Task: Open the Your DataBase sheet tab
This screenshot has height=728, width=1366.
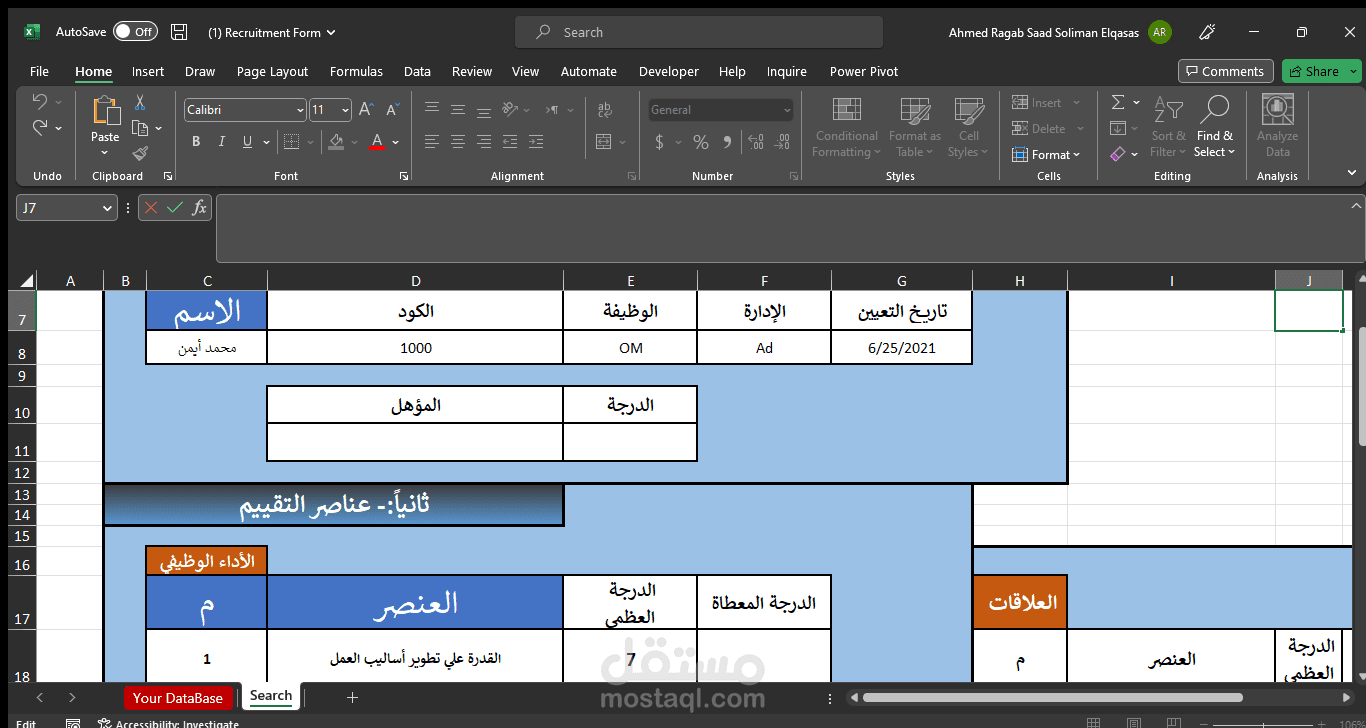Action: pos(178,698)
